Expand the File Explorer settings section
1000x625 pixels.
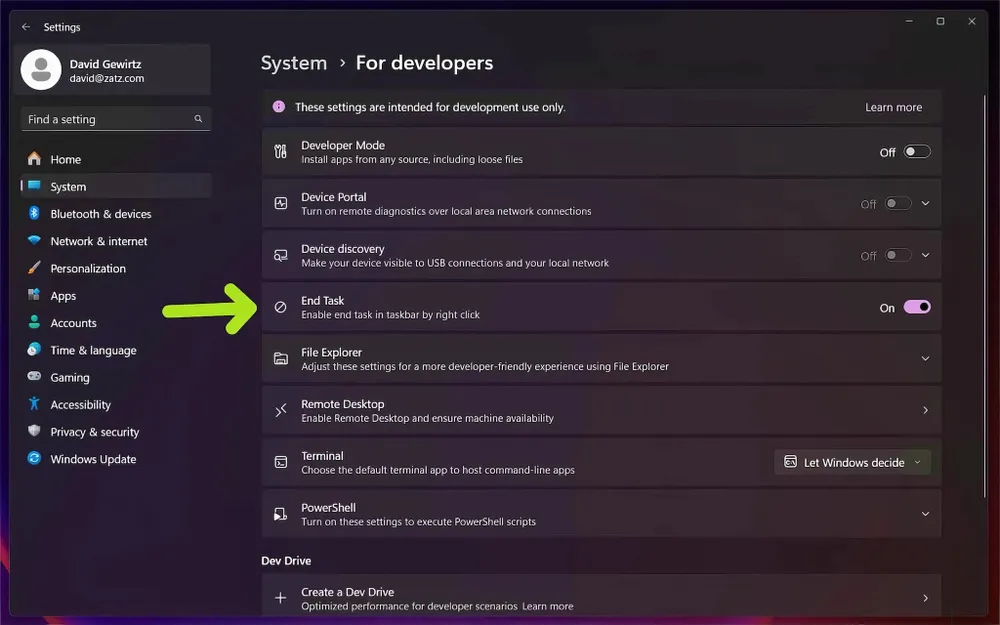click(925, 358)
